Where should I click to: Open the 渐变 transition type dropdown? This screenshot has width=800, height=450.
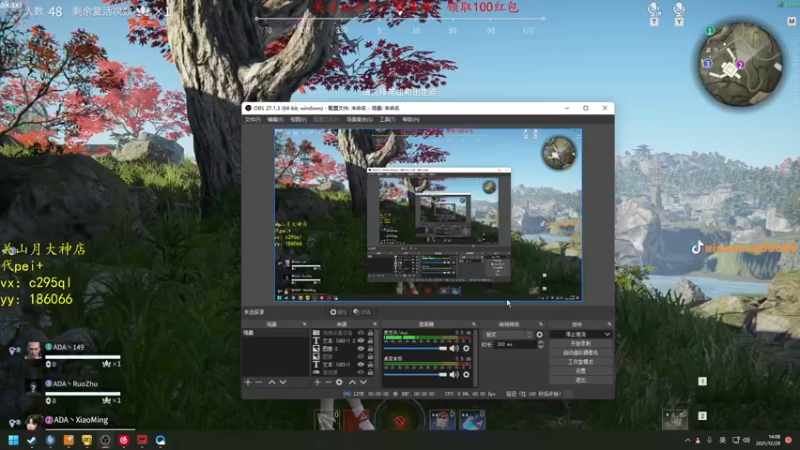(508, 335)
